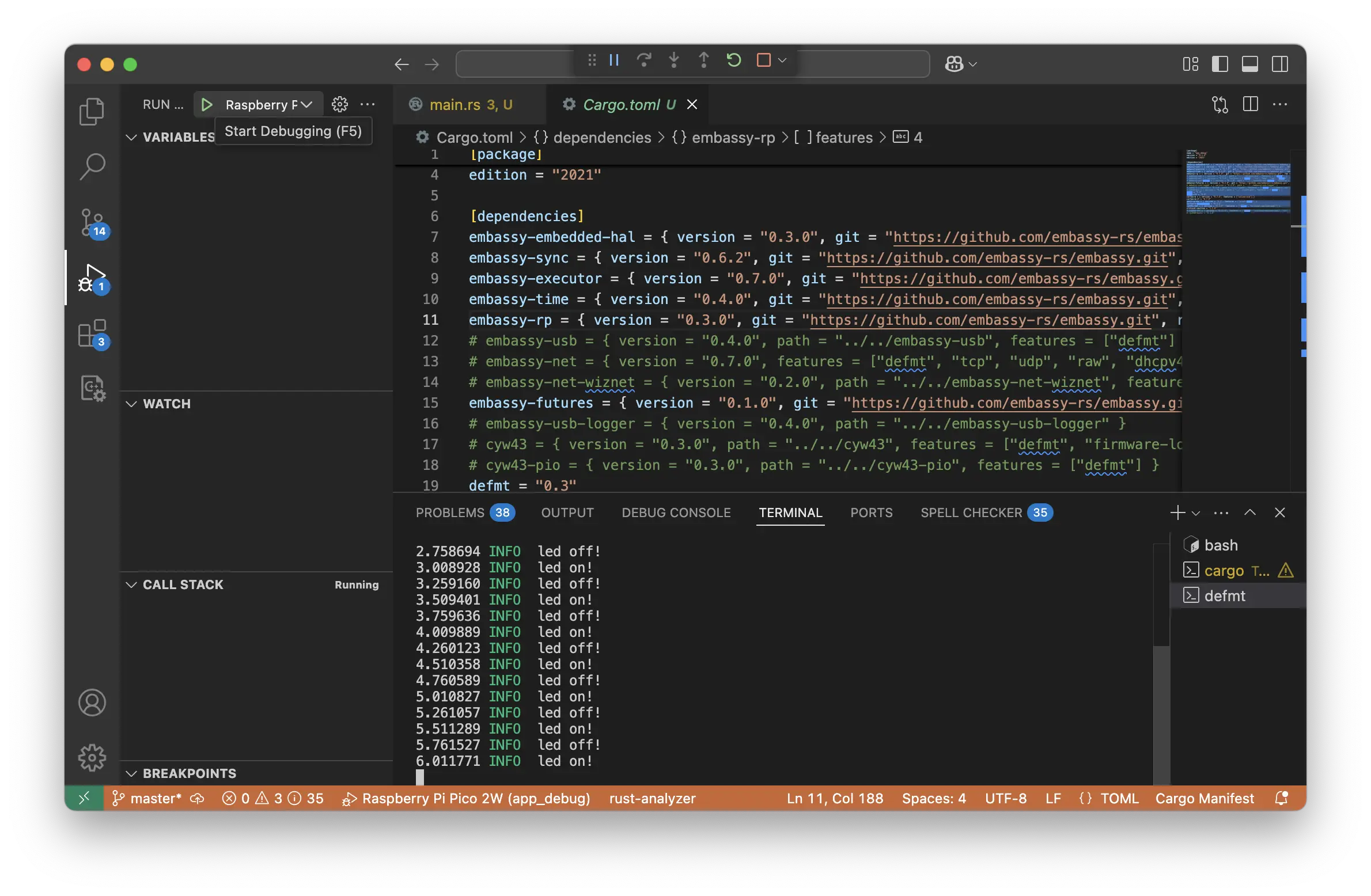Viewport: 1371px width, 896px height.
Task: Open the PROBLEMS panel tab
Action: (450, 512)
